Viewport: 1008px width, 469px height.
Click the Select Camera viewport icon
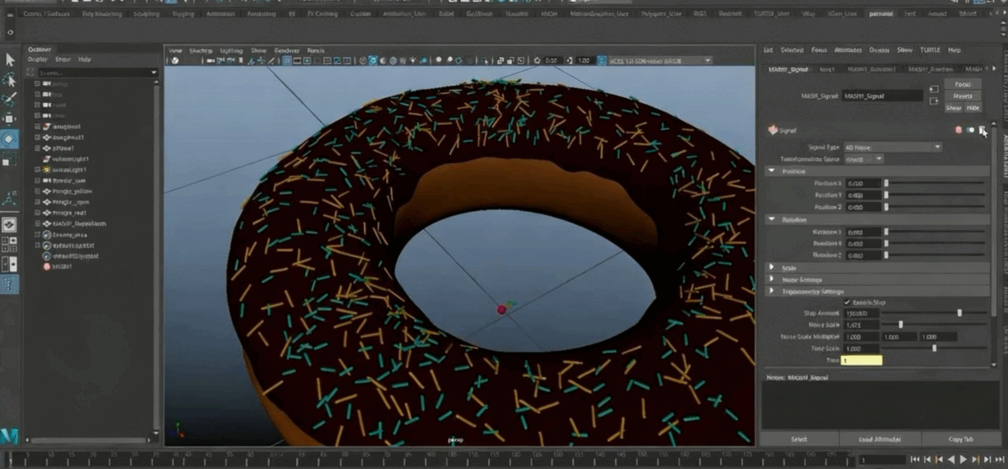tap(210, 60)
